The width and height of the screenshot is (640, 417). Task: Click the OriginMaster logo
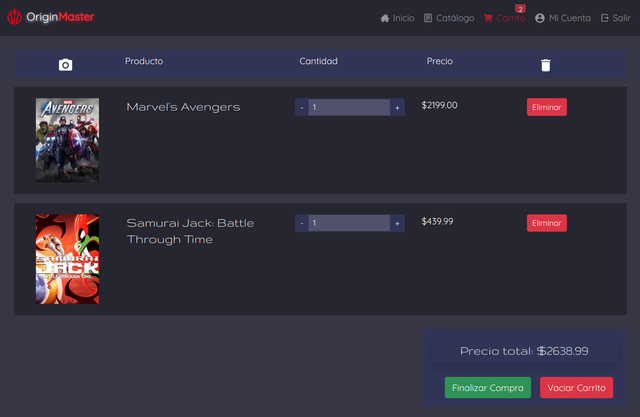51,17
